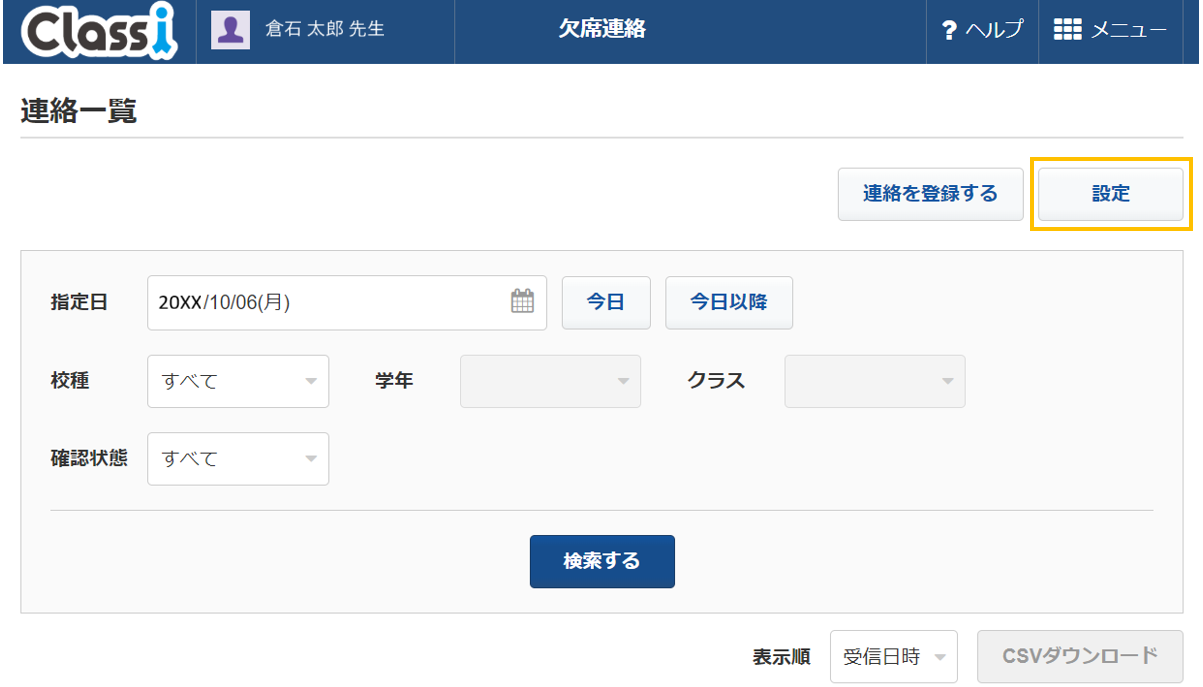The width and height of the screenshot is (1203, 687).
Task: Change 表示順 sort order dropdown
Action: [894, 657]
